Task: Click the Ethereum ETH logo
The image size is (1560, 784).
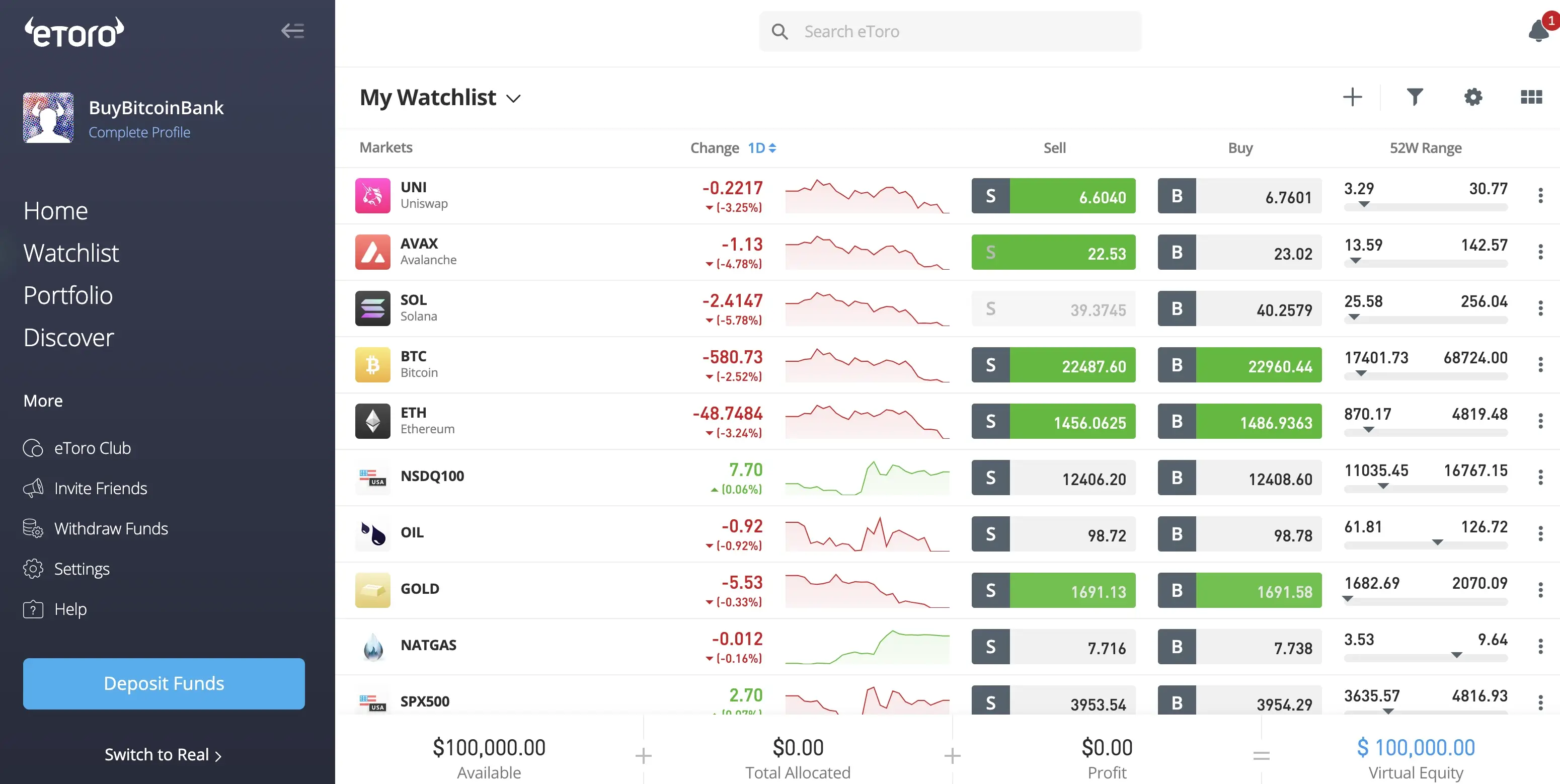Action: pos(372,421)
